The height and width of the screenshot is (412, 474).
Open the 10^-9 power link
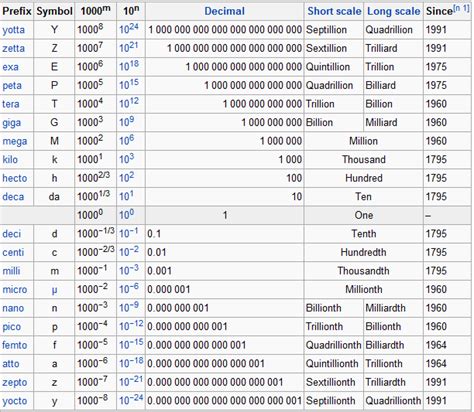pyautogui.click(x=129, y=307)
